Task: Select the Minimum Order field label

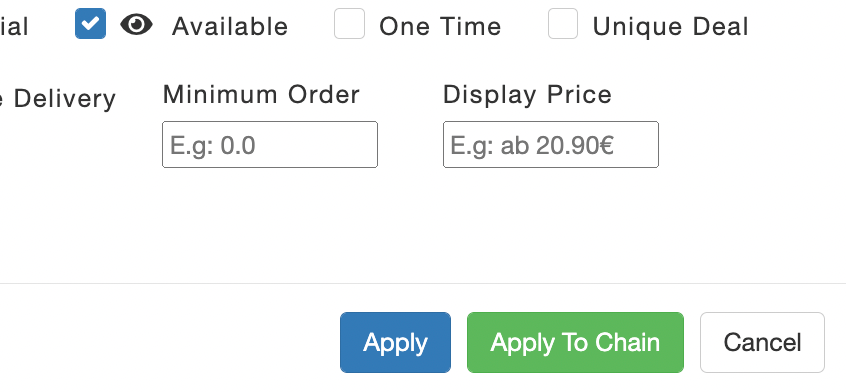Action: click(261, 95)
